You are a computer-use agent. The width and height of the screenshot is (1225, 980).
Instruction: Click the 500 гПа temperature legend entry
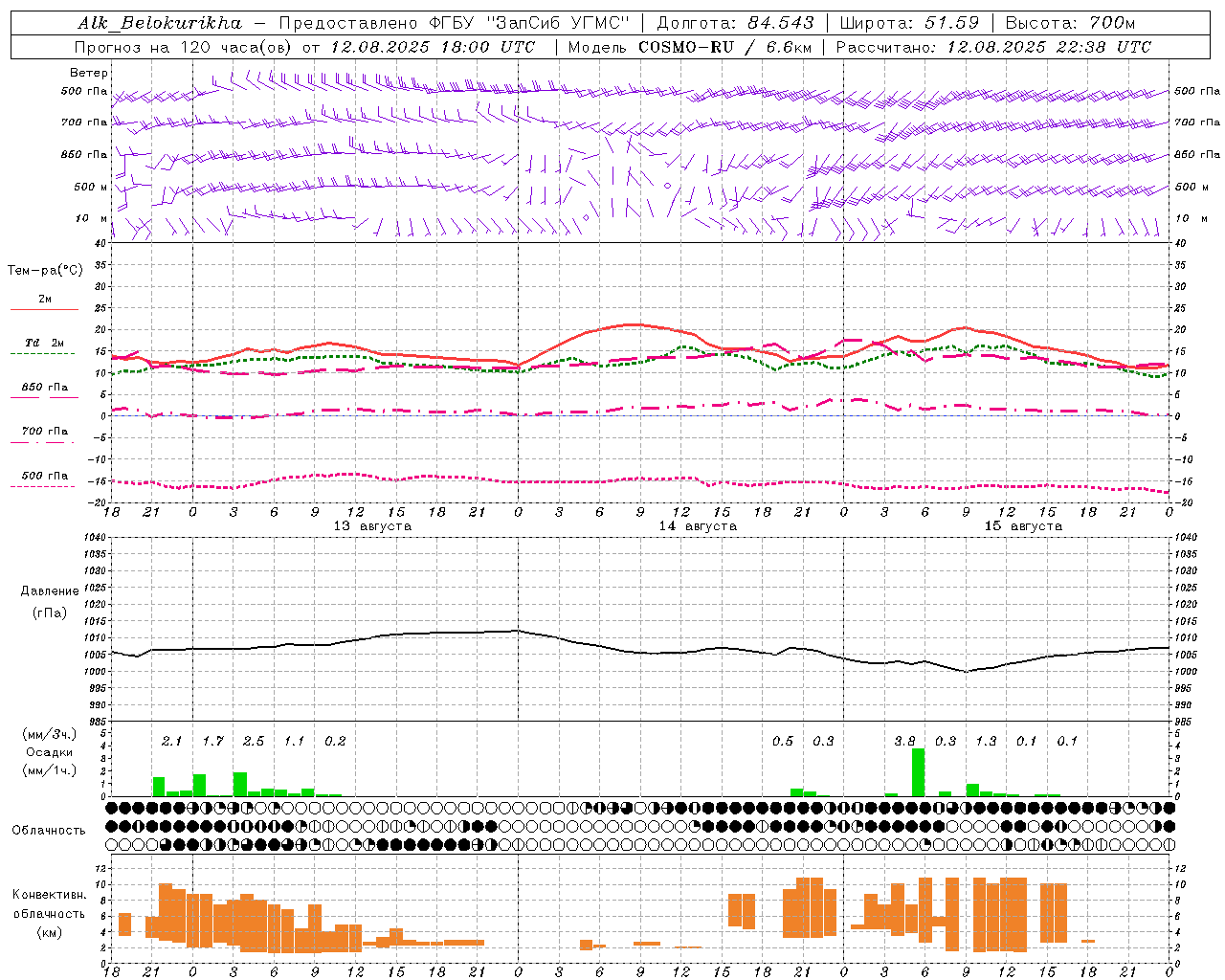[x=44, y=479]
